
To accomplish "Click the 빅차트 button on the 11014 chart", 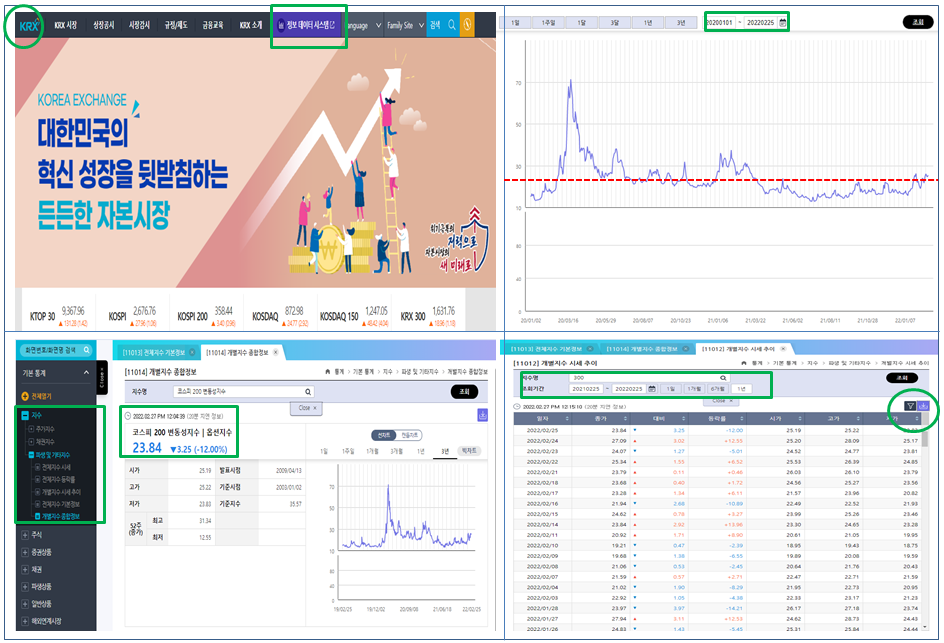I will (x=469, y=450).
